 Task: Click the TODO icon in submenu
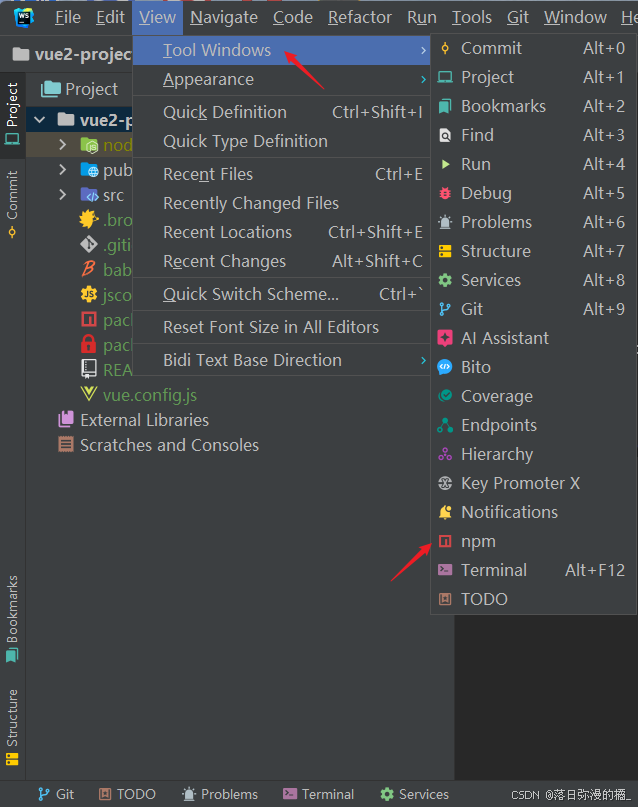click(445, 599)
